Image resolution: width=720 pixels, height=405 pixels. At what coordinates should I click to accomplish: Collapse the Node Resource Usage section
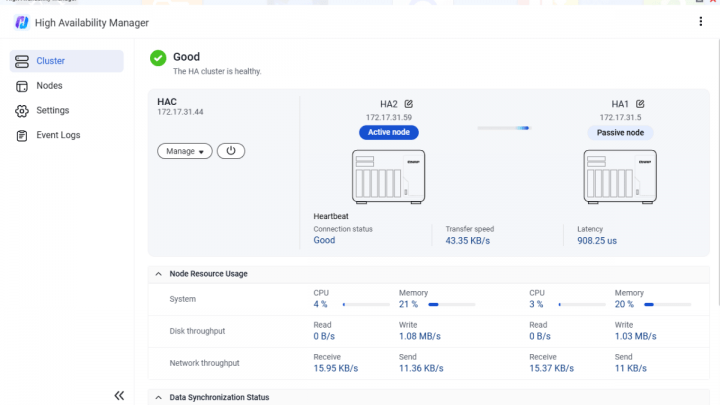tap(159, 273)
